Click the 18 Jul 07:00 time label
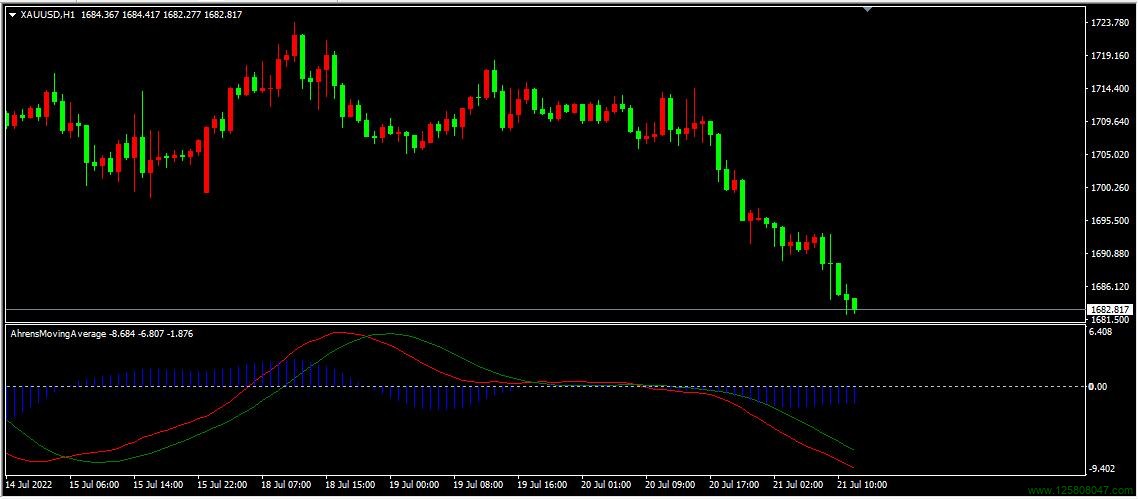Image resolution: width=1138 pixels, height=499 pixels. click(286, 484)
